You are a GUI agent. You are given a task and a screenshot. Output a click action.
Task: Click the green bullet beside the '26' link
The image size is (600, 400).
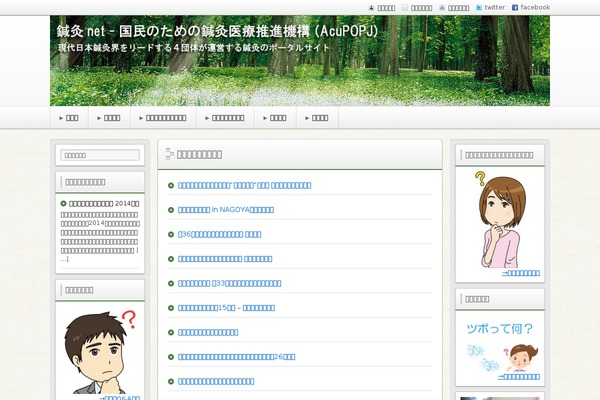coord(171,357)
